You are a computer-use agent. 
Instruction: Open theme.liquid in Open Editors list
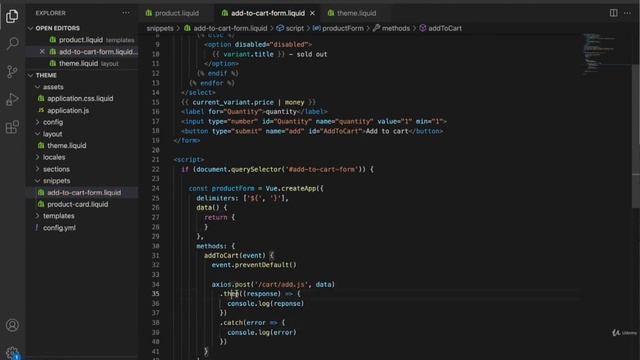[x=78, y=64]
